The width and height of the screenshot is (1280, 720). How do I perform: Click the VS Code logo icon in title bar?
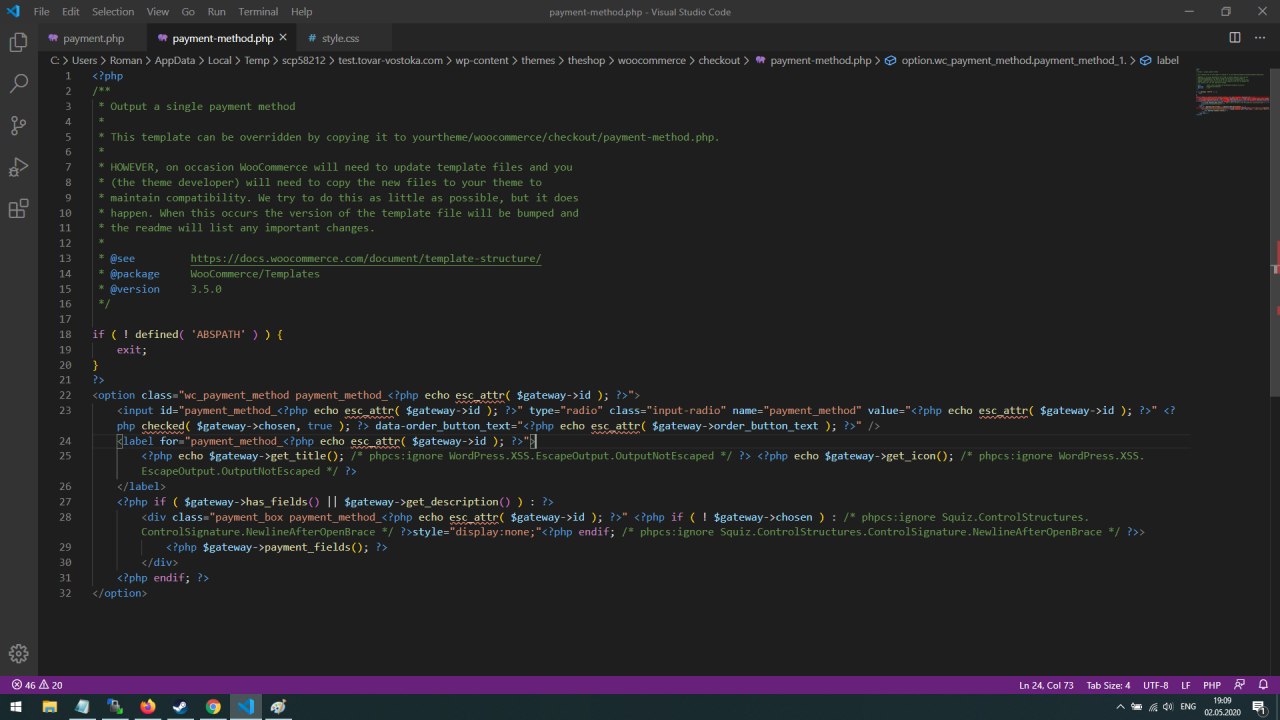point(13,11)
